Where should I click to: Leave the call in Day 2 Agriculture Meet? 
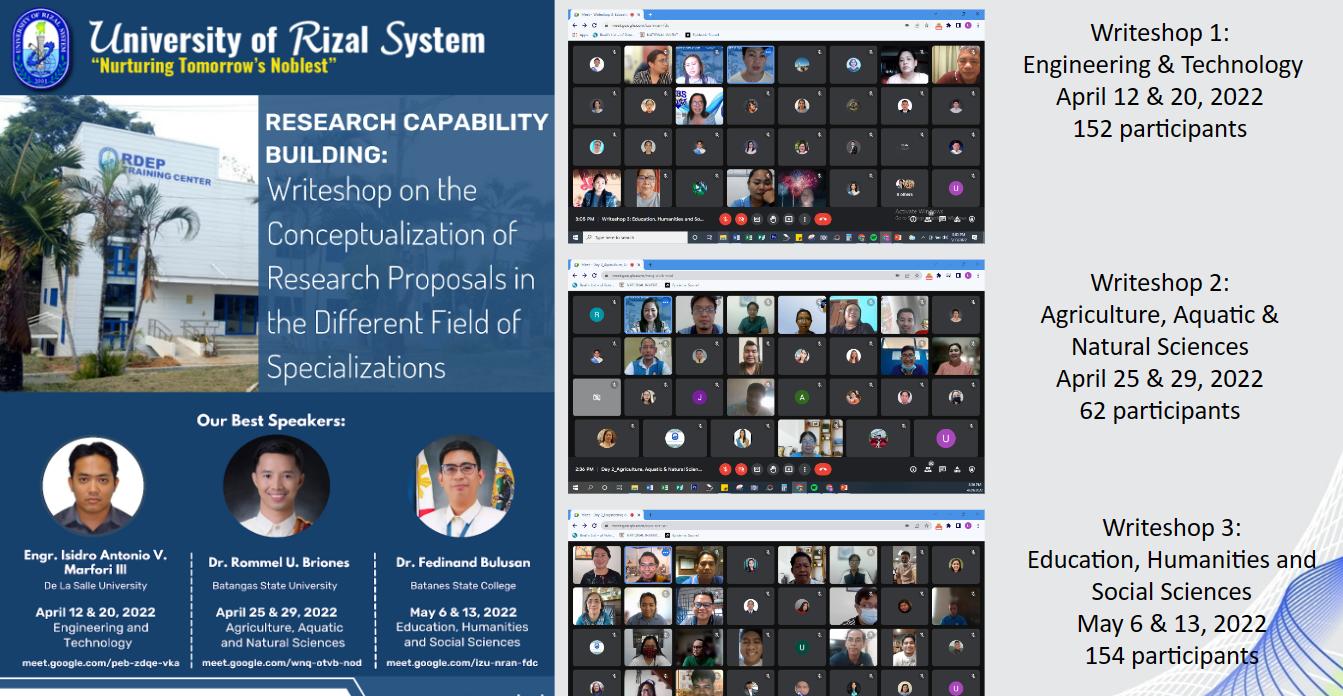(823, 469)
